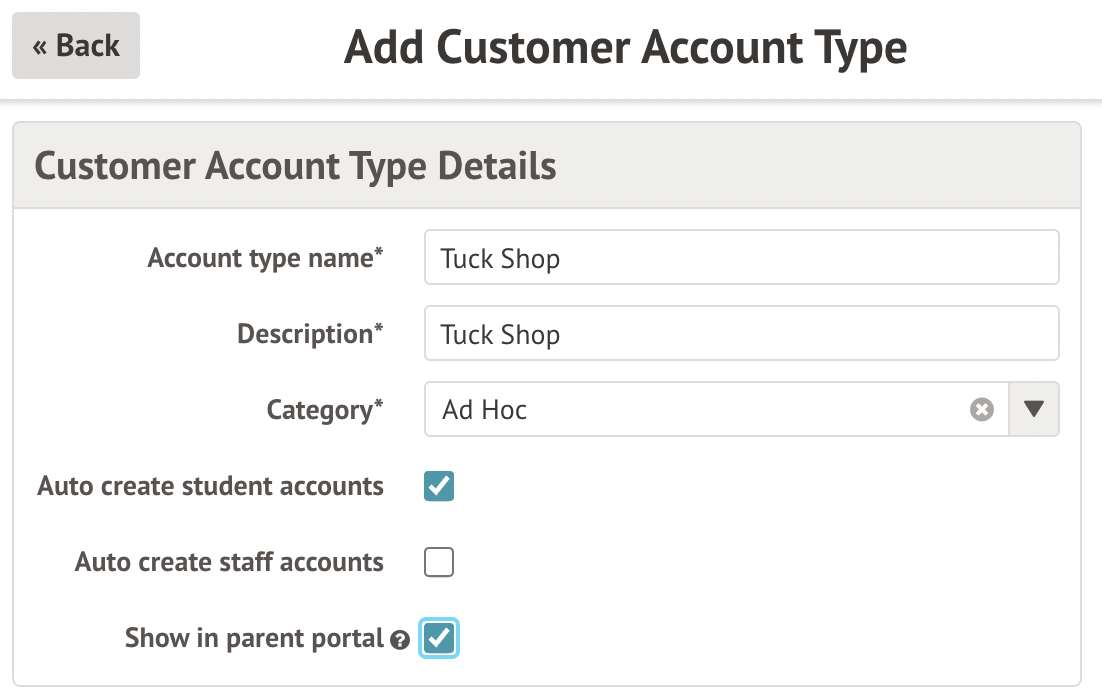Click the Show in parent portal label
This screenshot has width=1102, height=700.
[x=254, y=638]
